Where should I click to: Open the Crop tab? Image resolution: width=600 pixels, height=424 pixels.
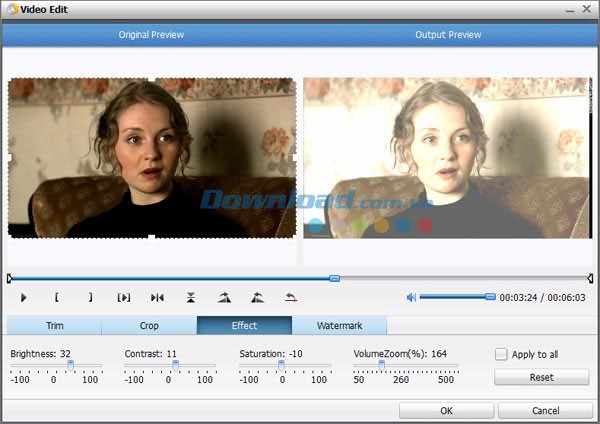click(x=149, y=326)
